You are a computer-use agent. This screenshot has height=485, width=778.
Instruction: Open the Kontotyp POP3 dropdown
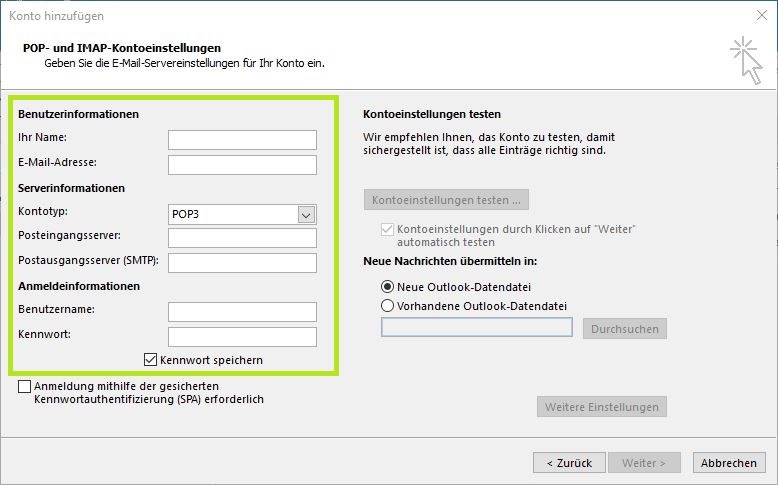242,214
